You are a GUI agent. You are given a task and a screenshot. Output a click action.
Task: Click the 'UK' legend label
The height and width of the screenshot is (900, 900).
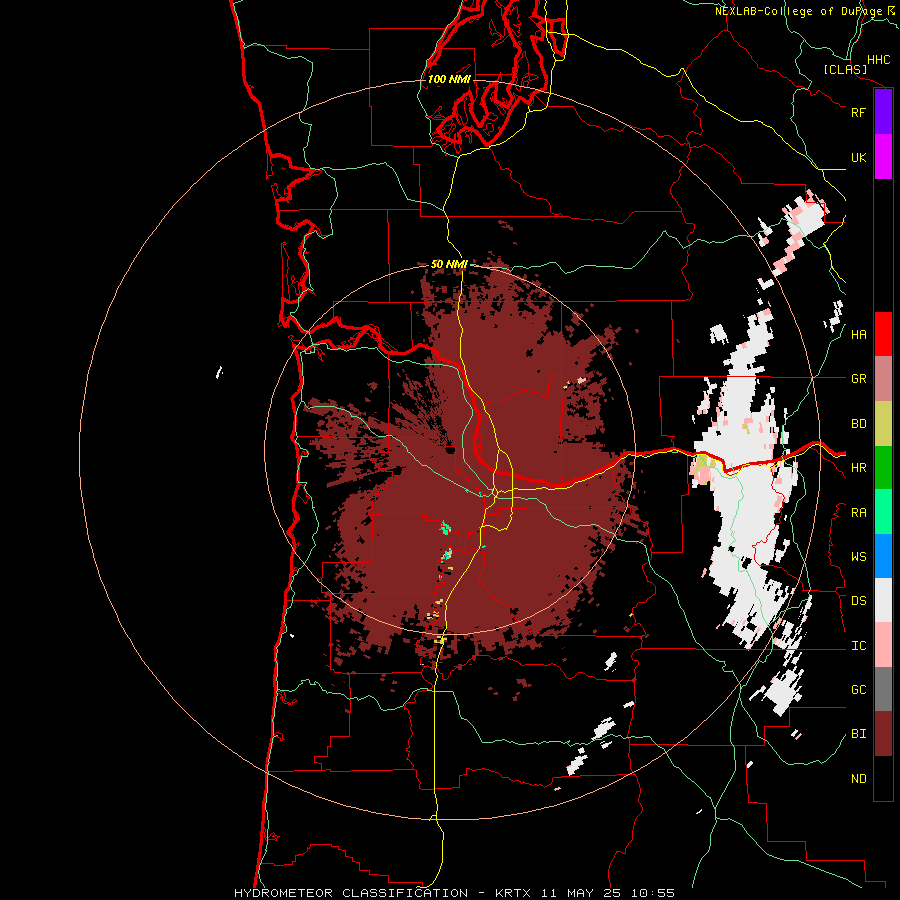pyautogui.click(x=858, y=157)
